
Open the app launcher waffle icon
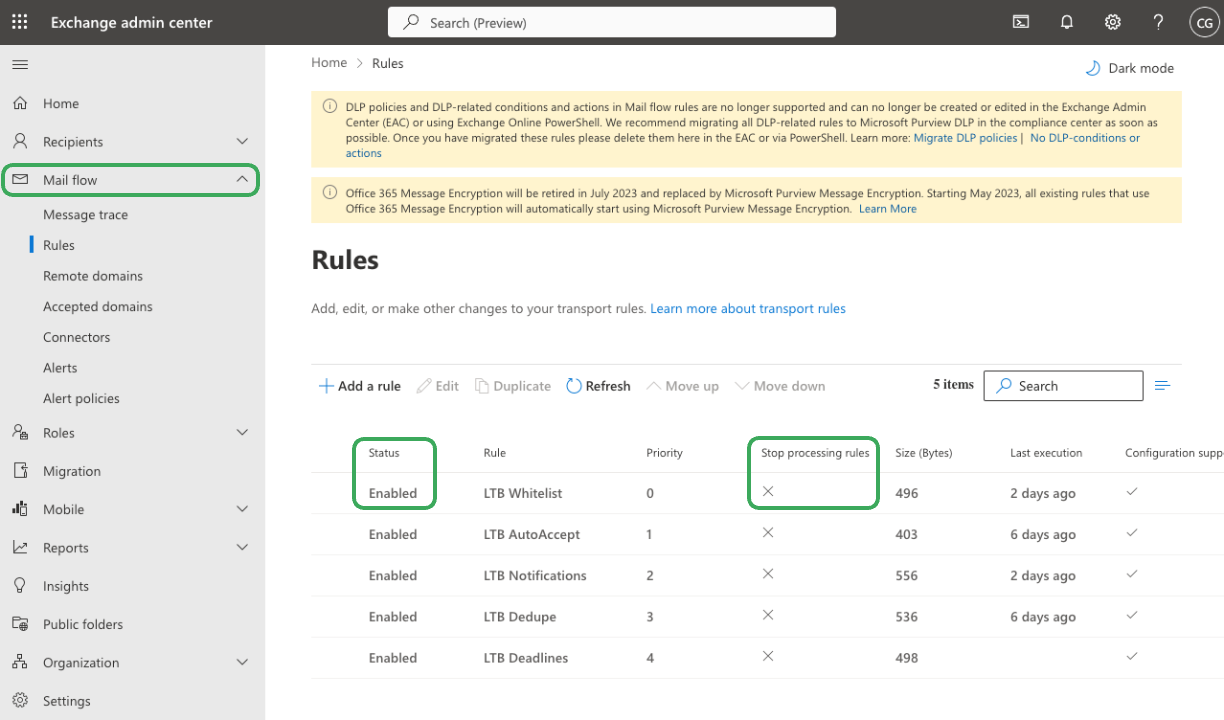pos(20,22)
